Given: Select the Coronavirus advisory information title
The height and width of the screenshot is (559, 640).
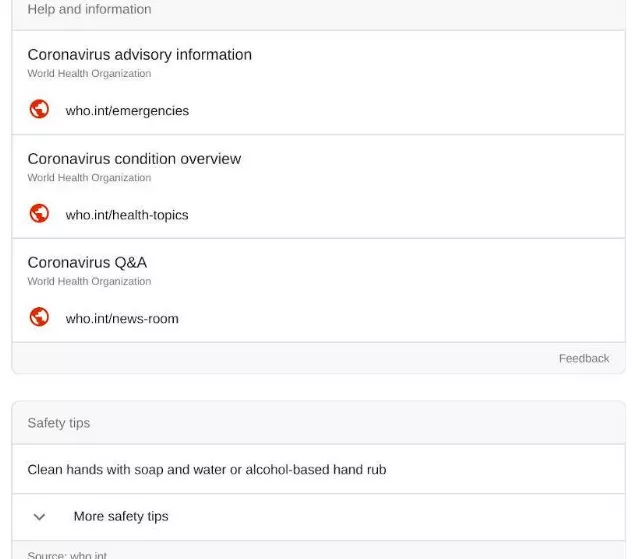Looking at the screenshot, I should [140, 55].
